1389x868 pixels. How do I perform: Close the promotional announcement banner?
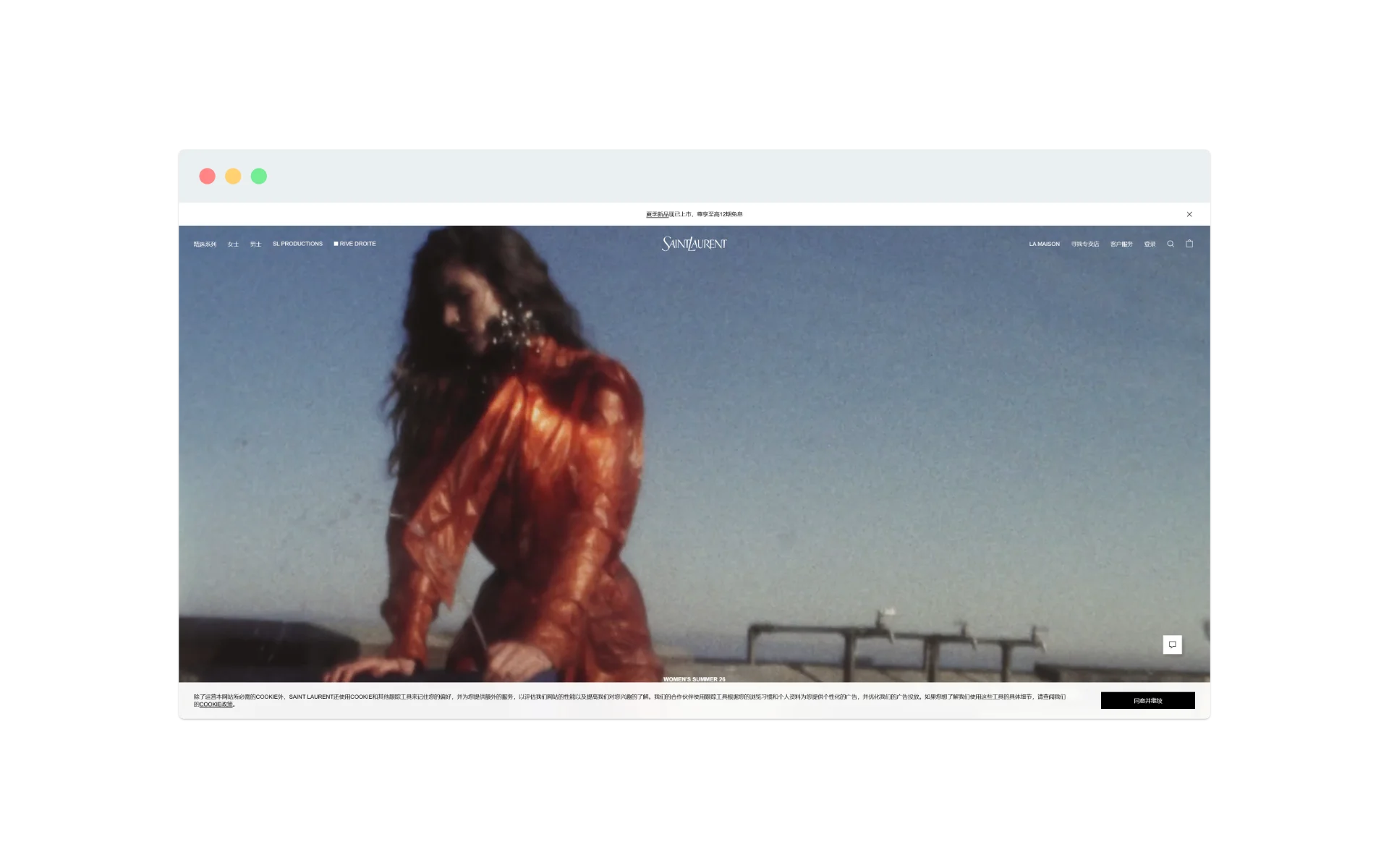coord(1189,214)
